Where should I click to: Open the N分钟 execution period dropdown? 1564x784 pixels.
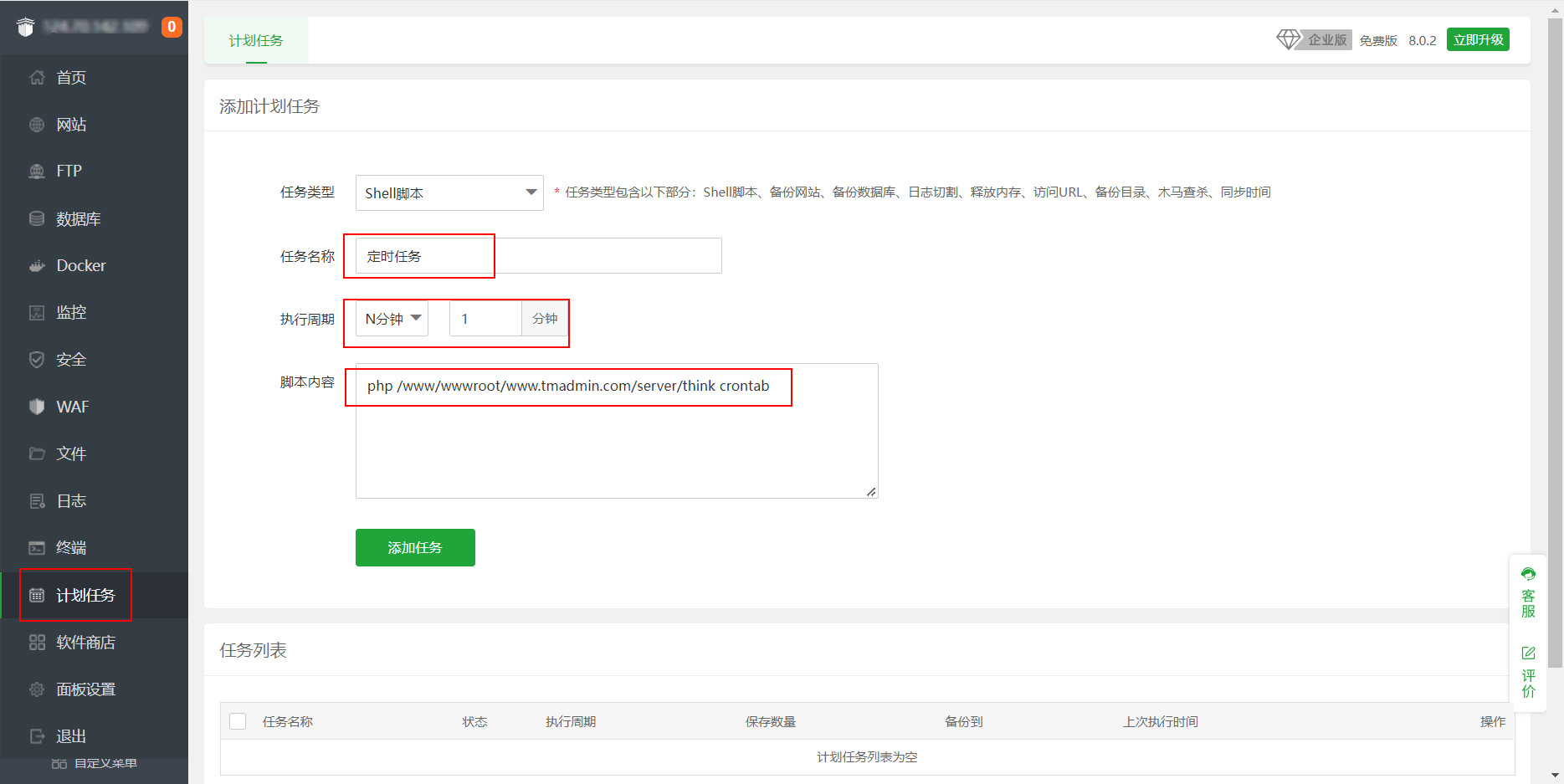[392, 319]
